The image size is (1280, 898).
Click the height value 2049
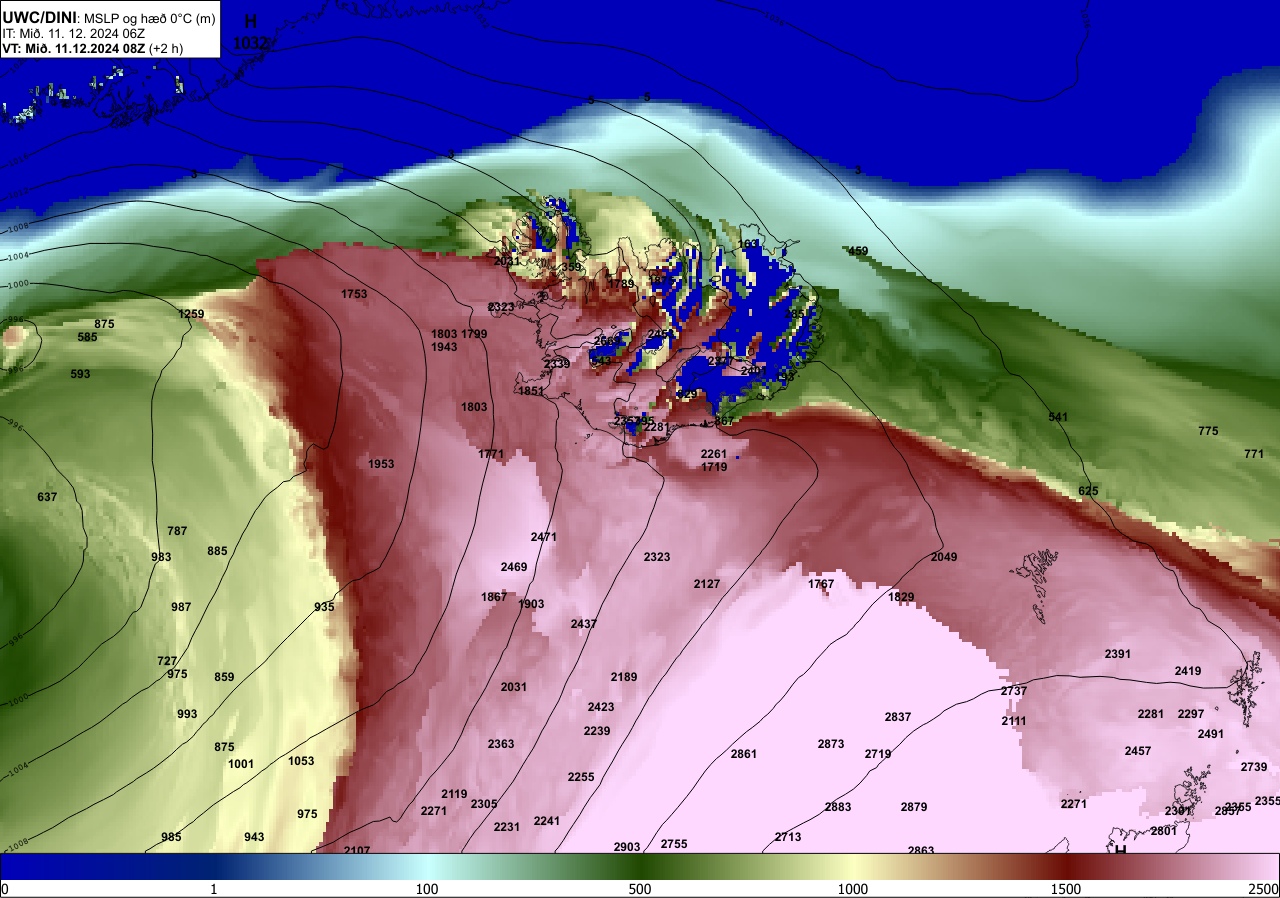944,557
